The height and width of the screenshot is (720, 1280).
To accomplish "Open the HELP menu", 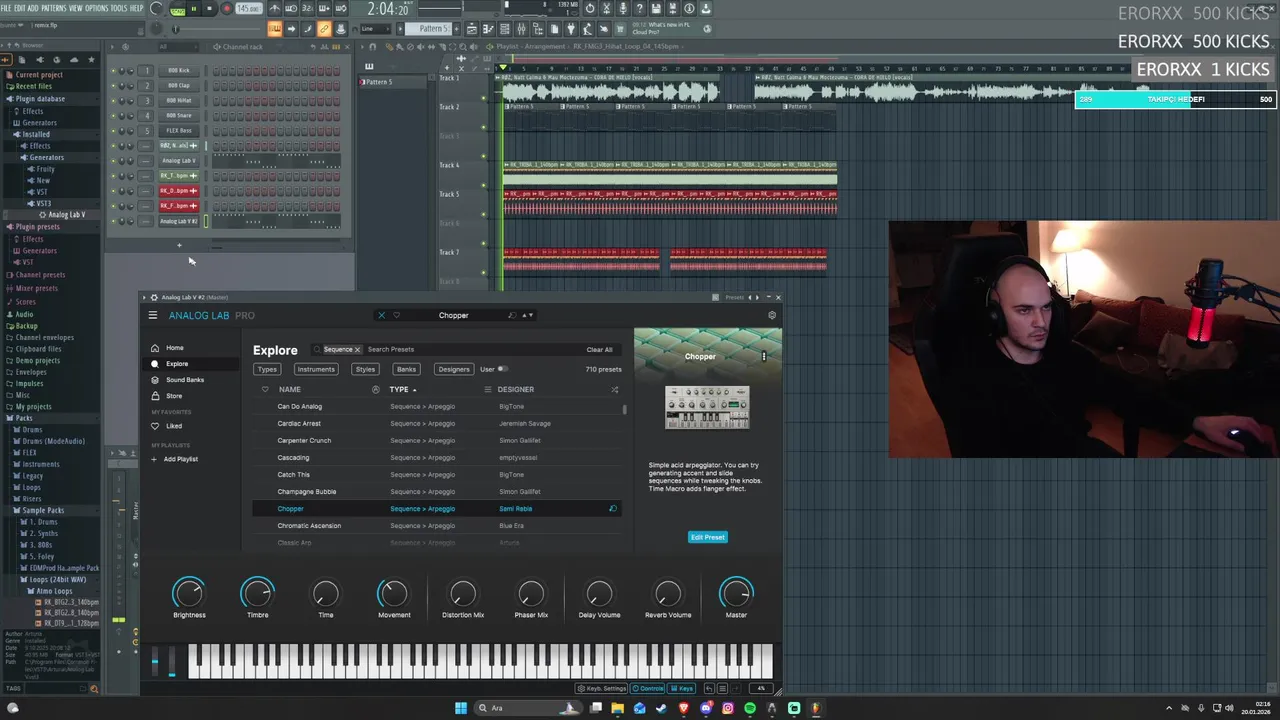I will 136,8.
